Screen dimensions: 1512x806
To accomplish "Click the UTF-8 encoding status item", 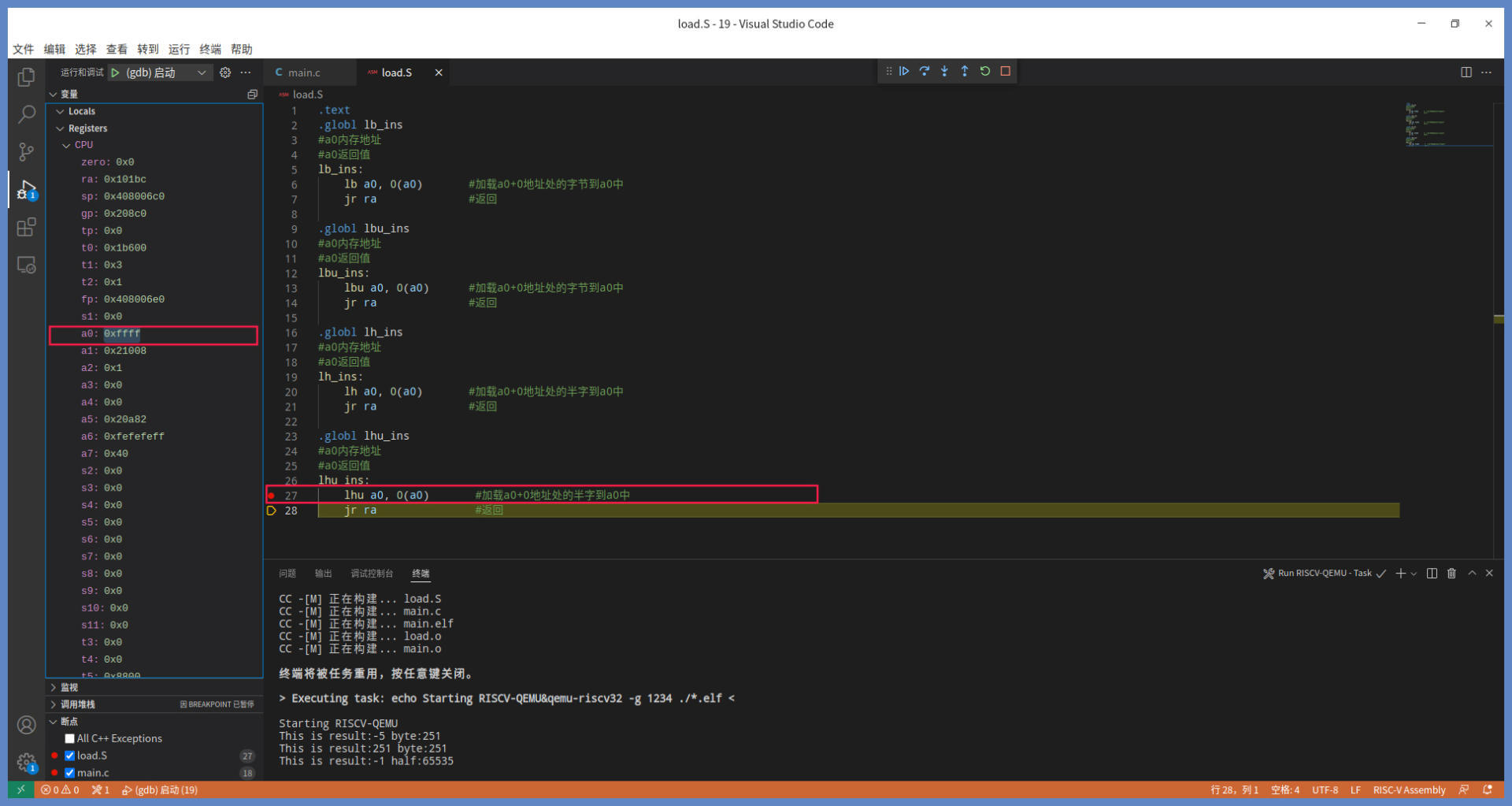I will [1325, 789].
